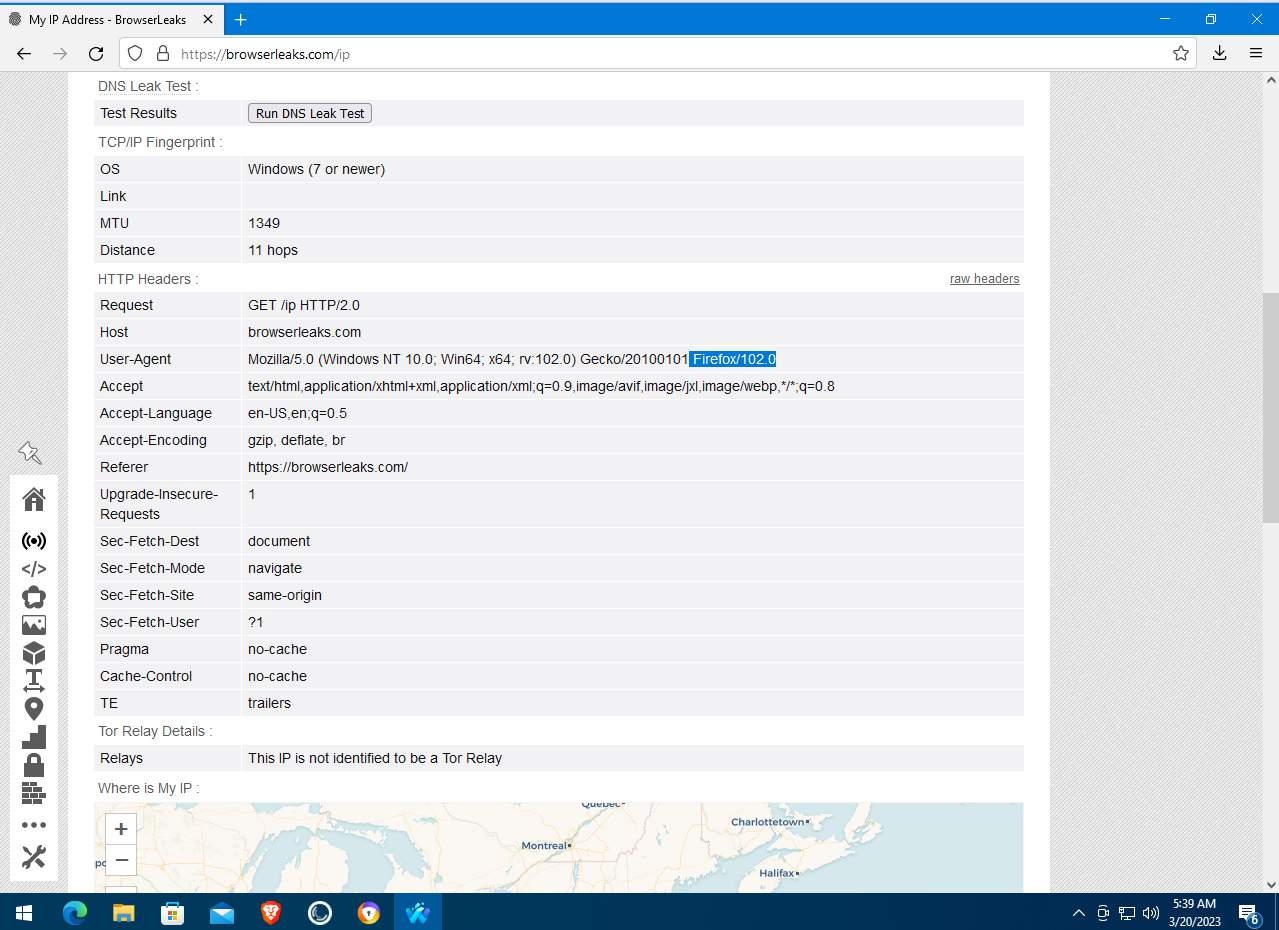This screenshot has height=930, width=1279.
Task: Open the WebGL cube icon in the sidebar
Action: (34, 653)
